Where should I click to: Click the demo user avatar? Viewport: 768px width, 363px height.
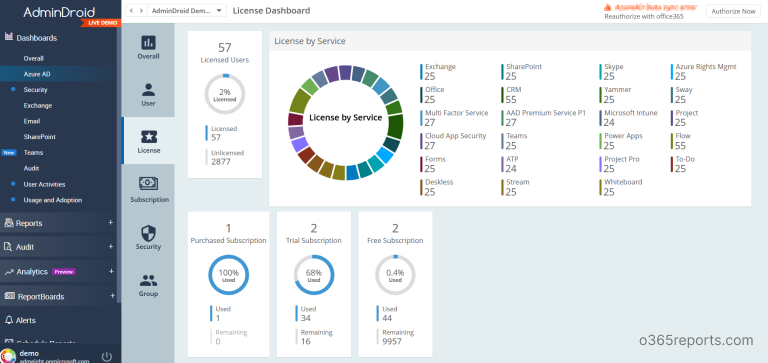click(8, 356)
